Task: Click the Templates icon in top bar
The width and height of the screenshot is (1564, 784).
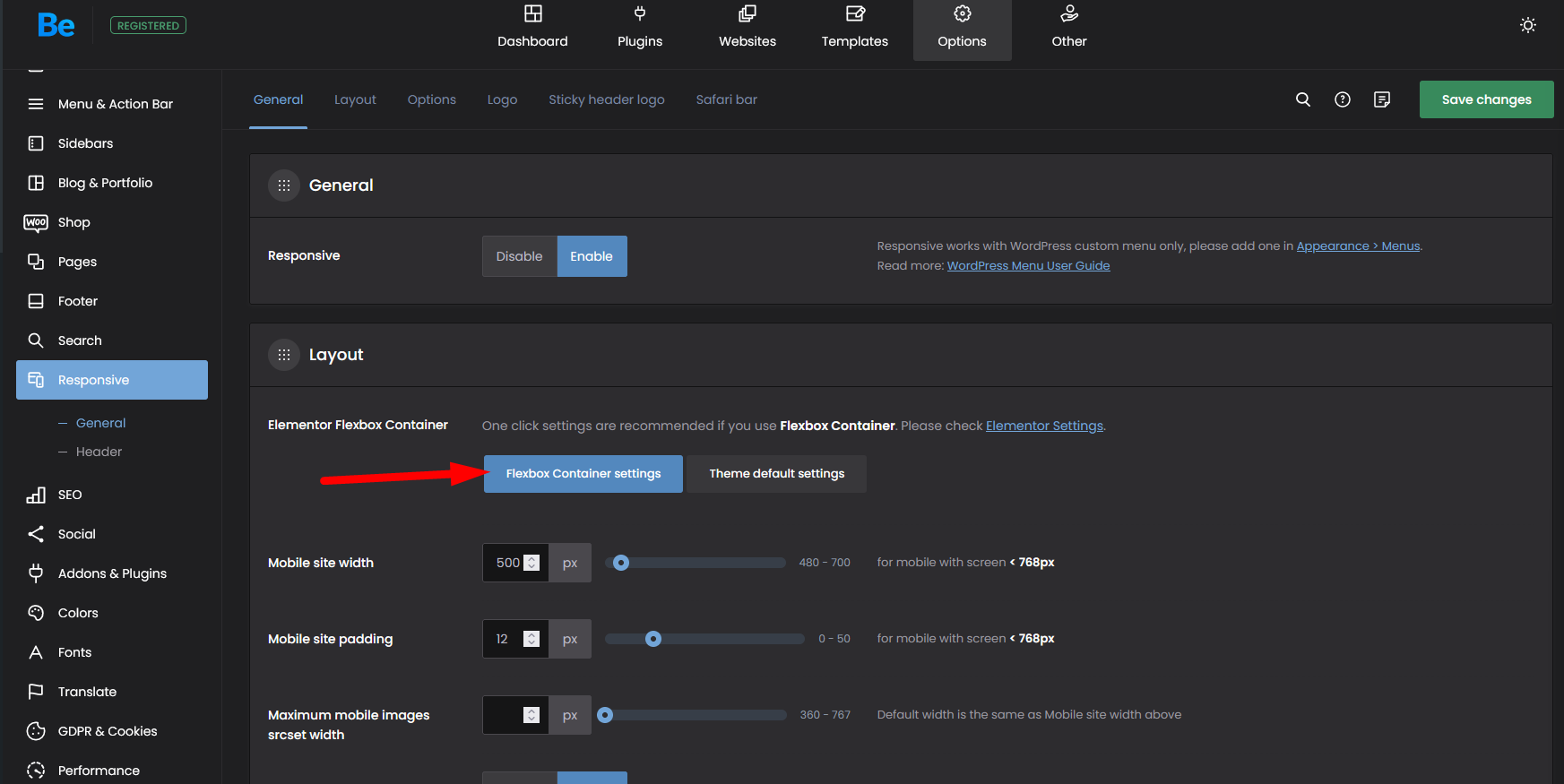Action: (855, 13)
